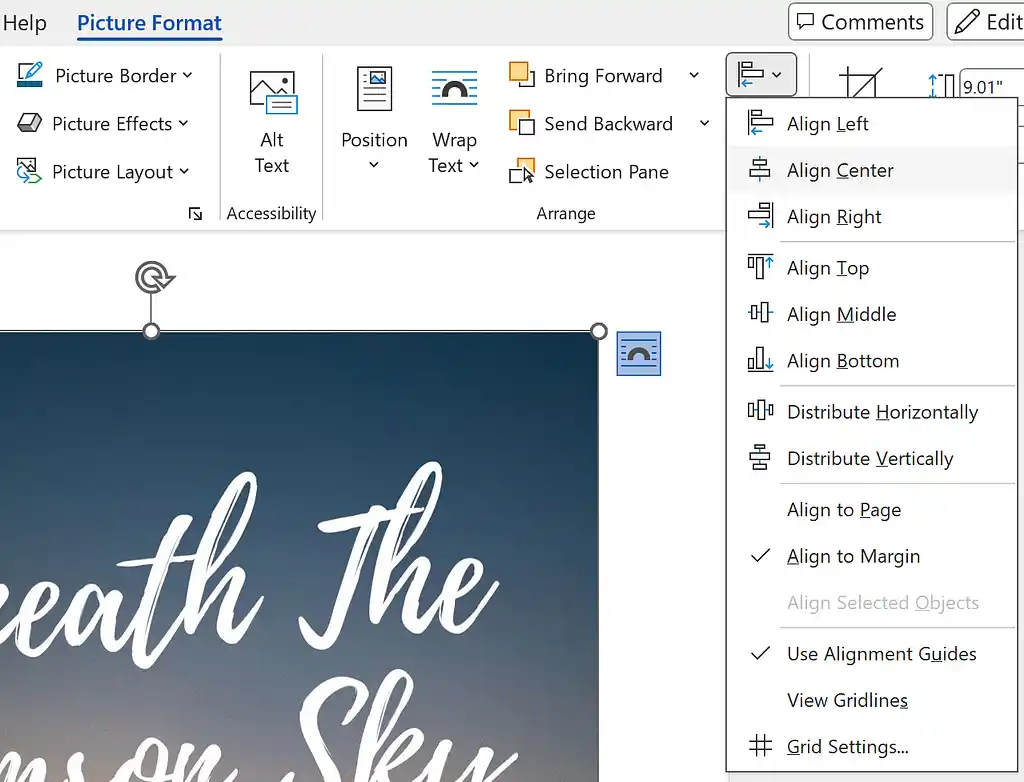The height and width of the screenshot is (782, 1024).
Task: Click the Align Right icon in menu
Action: point(761,216)
